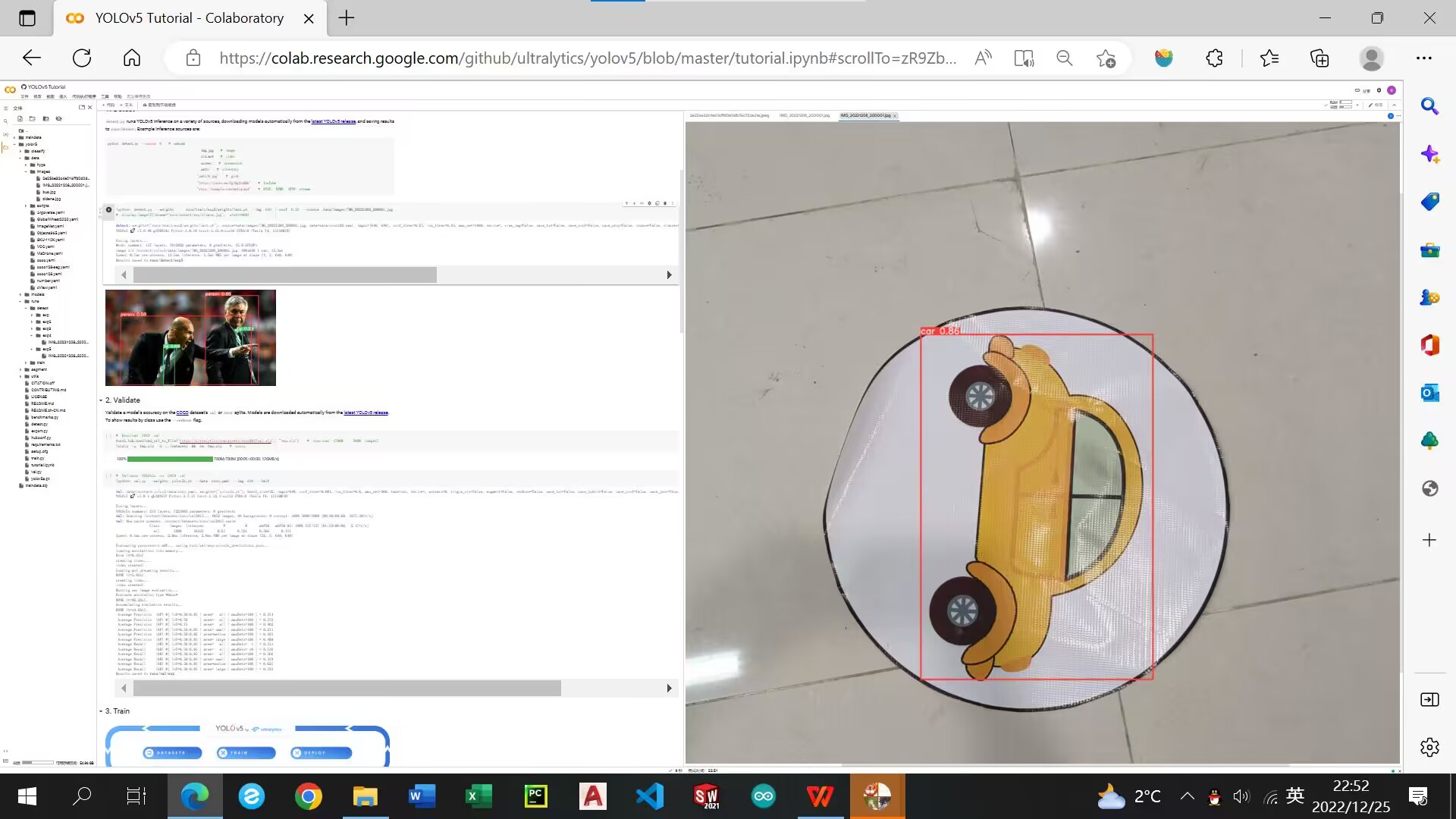
Task: Close the IMG_20221208_200001.jpg tab
Action: pos(895,116)
